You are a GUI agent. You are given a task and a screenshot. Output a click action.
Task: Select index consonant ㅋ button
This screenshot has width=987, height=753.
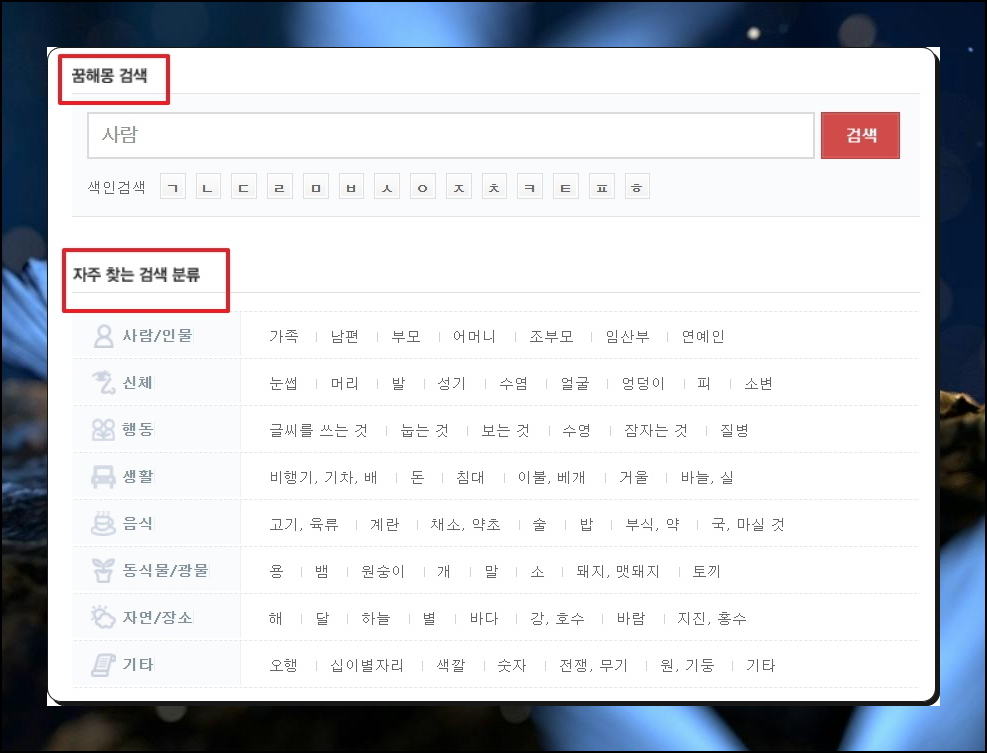(x=530, y=187)
